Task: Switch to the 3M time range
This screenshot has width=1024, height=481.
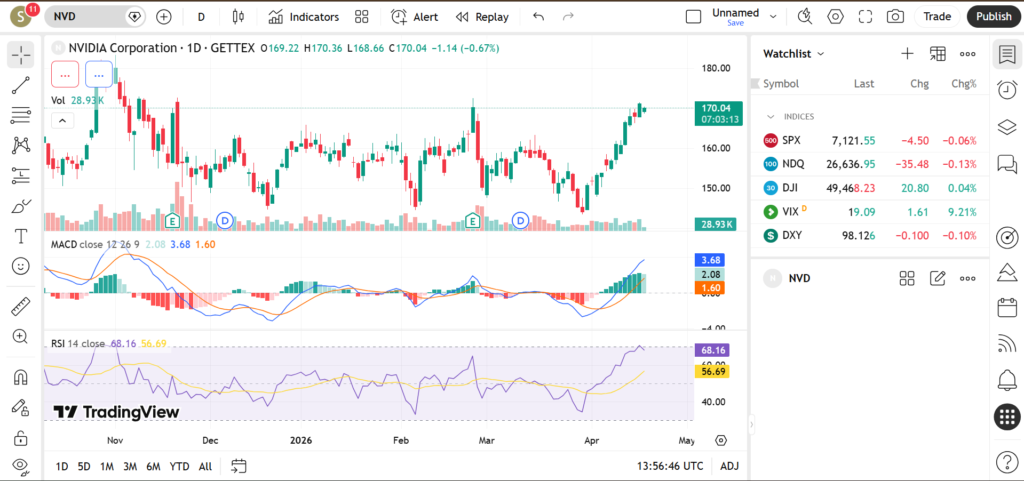Action: pos(130,466)
